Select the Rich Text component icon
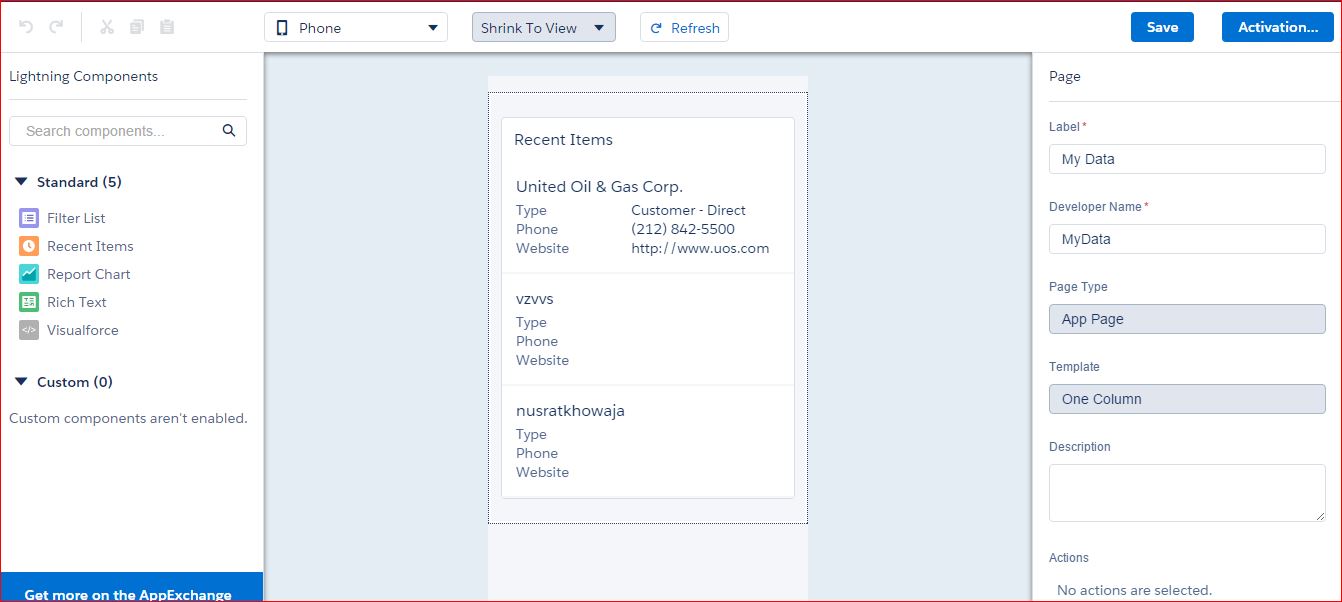The height and width of the screenshot is (602, 1342). pos(29,302)
